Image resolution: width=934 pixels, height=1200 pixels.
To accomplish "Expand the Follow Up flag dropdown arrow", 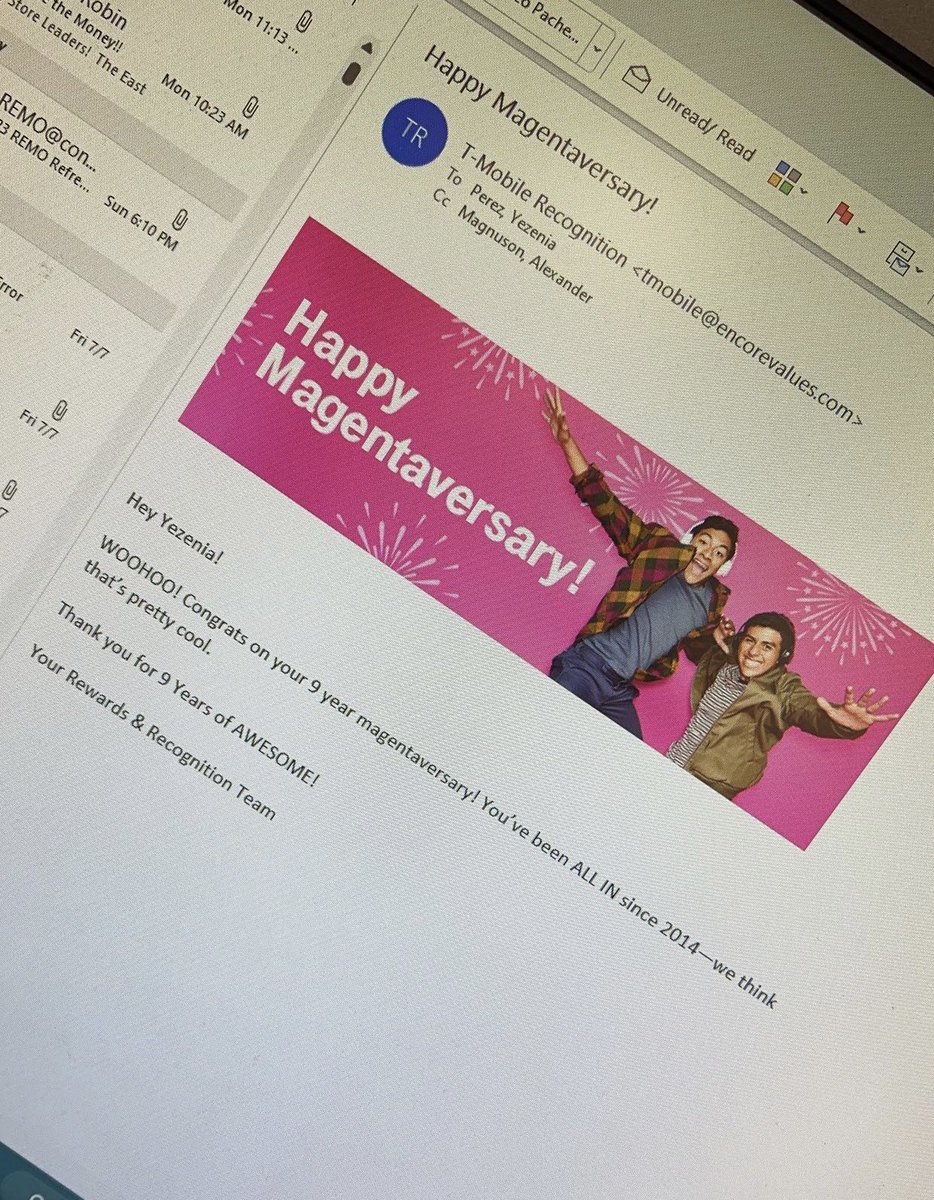I will pyautogui.click(x=860, y=229).
